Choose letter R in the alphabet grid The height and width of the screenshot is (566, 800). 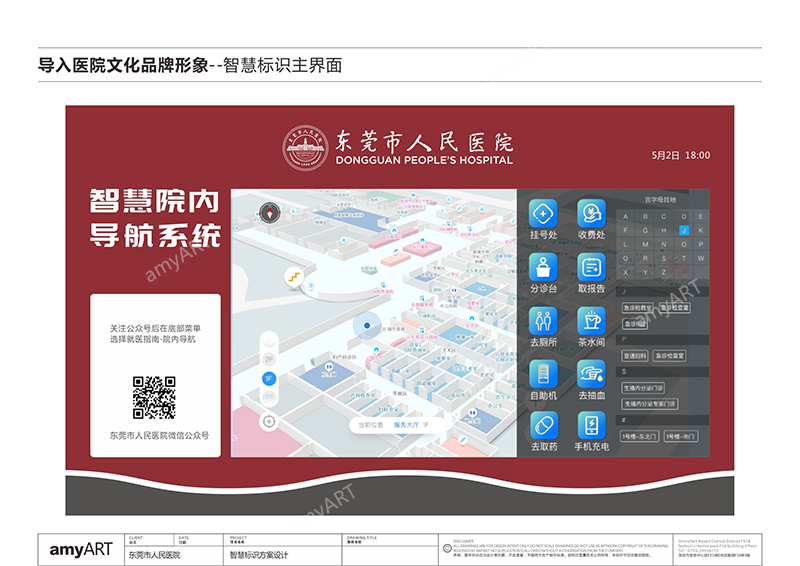point(645,258)
